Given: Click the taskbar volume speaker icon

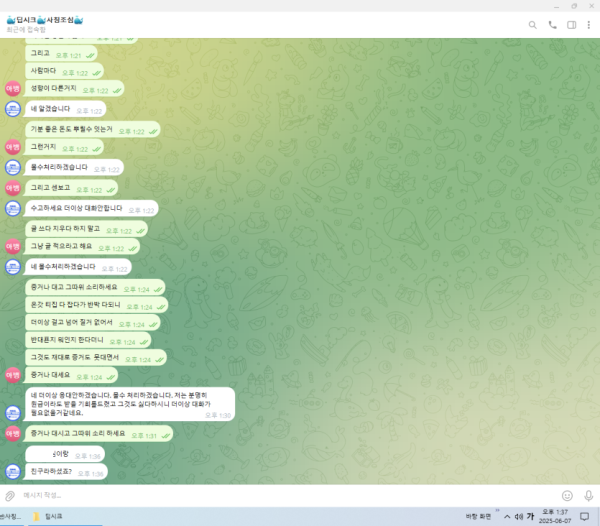Looking at the screenshot, I should (x=518, y=517).
